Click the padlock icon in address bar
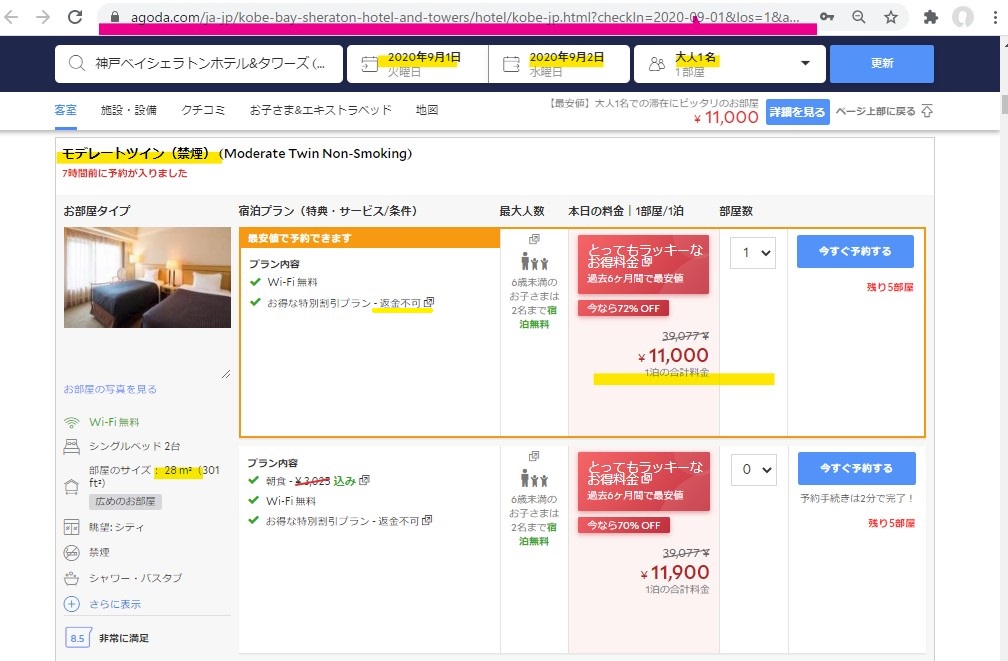Screen dimensions: 1008x661 point(115,17)
